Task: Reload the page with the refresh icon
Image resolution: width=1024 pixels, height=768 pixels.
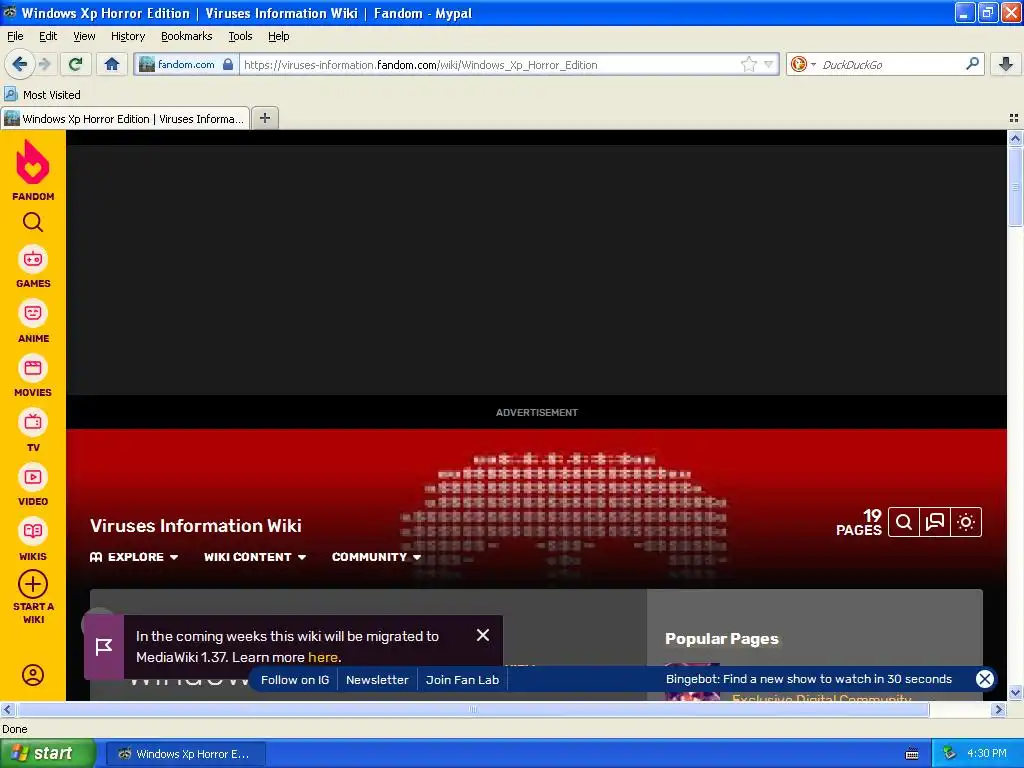Action: (x=76, y=64)
